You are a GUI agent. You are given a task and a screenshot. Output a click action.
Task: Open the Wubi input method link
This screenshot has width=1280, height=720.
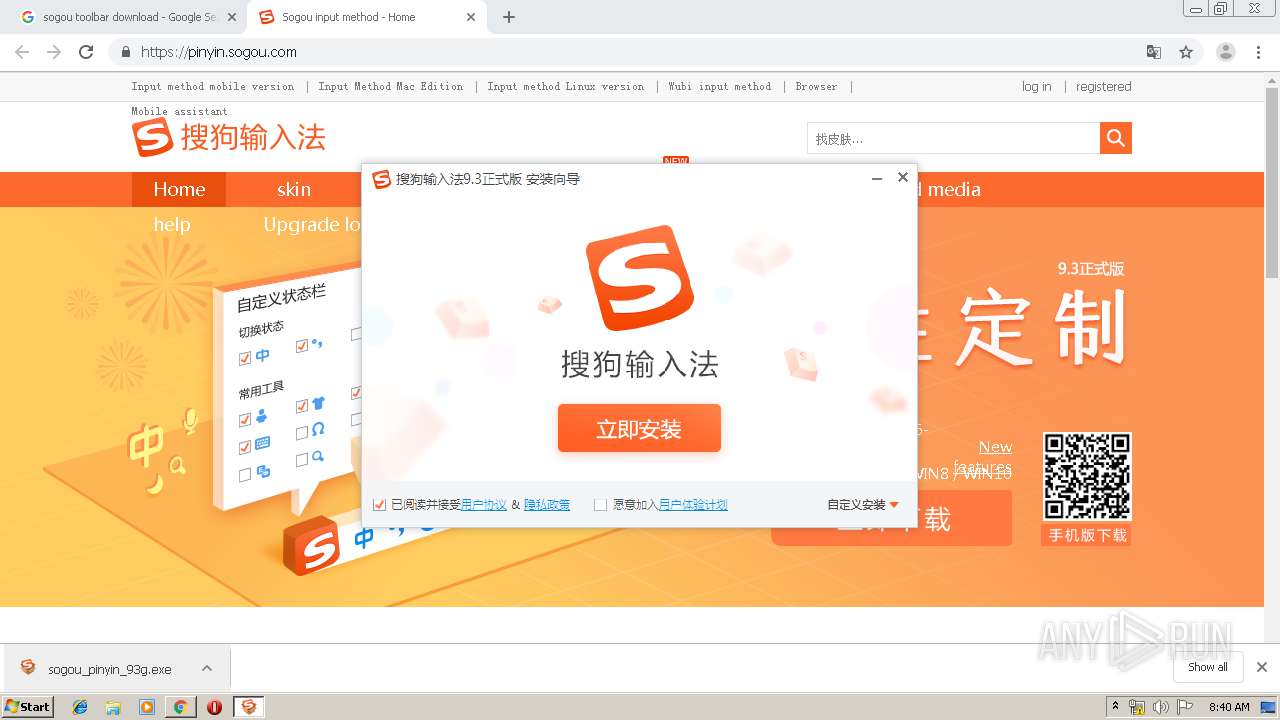[720, 86]
